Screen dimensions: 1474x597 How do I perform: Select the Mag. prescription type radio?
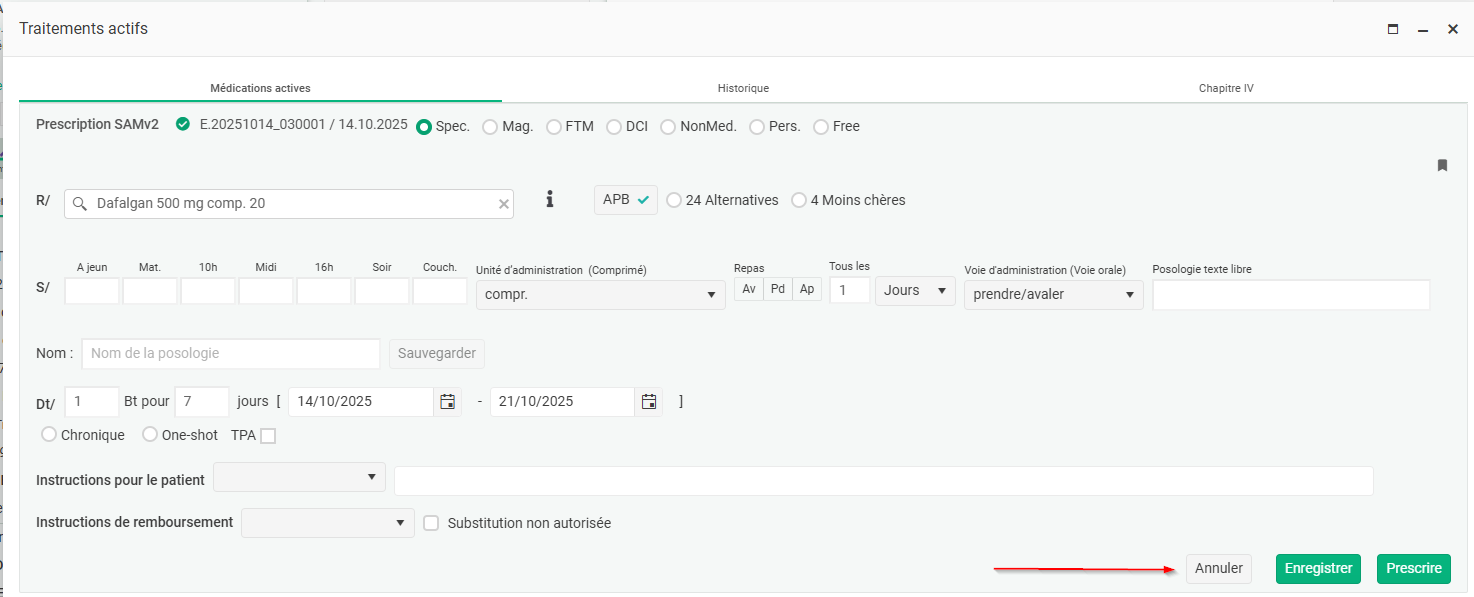(x=490, y=127)
